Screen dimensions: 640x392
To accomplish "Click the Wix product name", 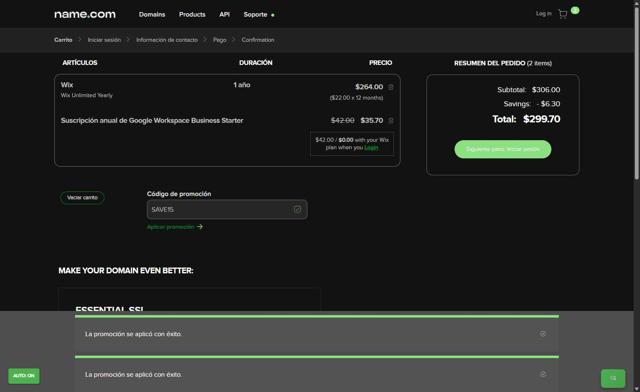I will (x=67, y=85).
